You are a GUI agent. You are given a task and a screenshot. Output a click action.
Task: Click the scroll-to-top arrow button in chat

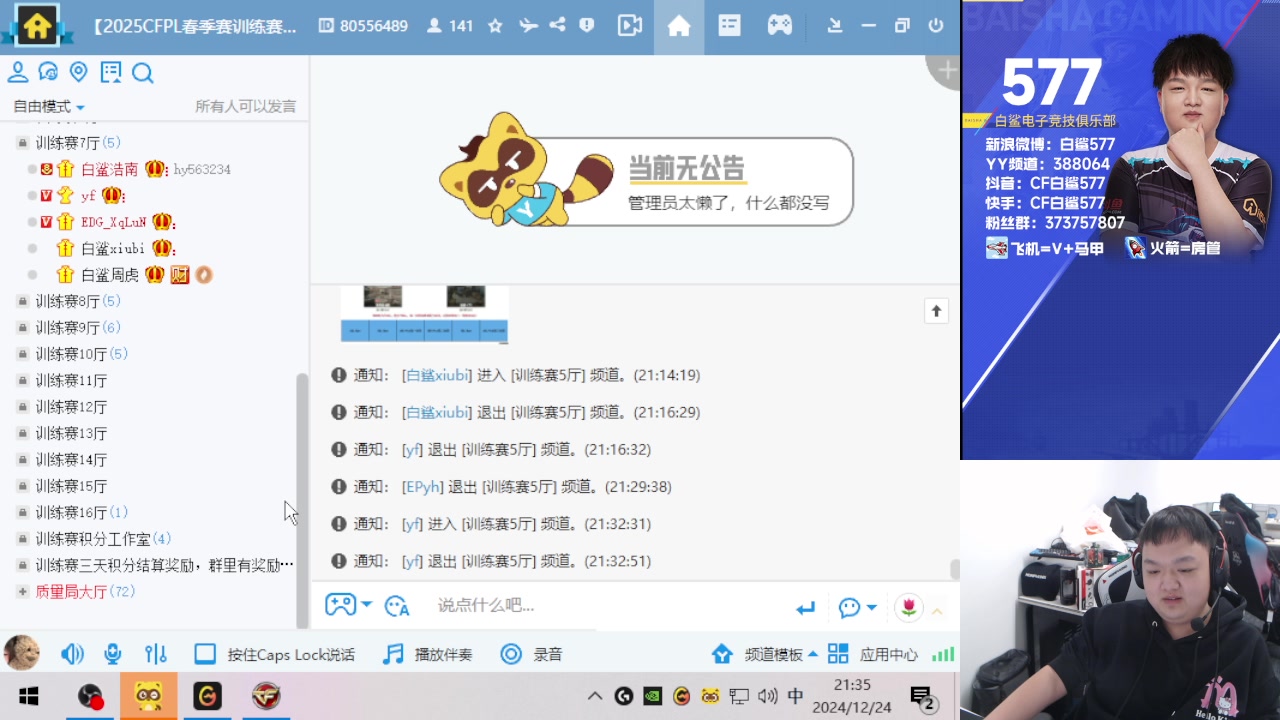(936, 311)
